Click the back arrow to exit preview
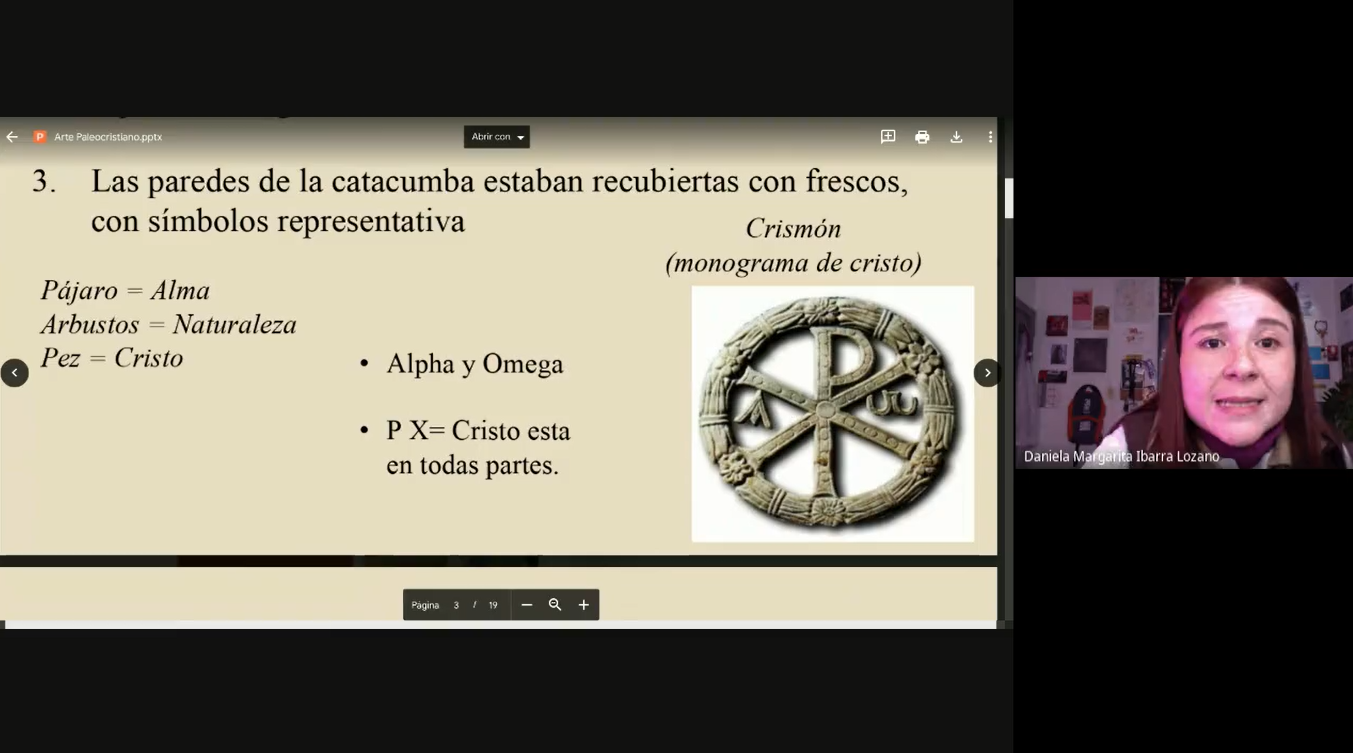1353x753 pixels. click(x=12, y=137)
